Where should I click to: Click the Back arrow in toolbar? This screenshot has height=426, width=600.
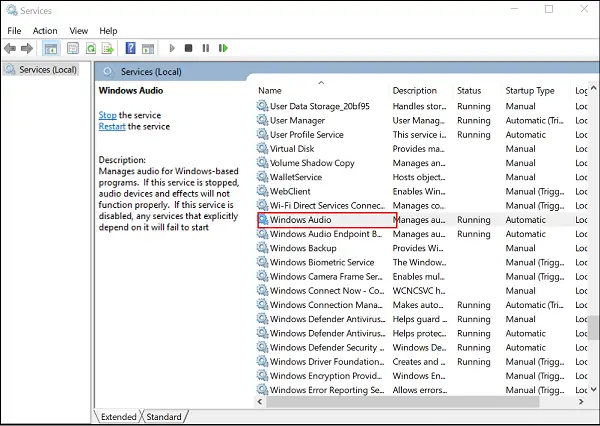12,48
